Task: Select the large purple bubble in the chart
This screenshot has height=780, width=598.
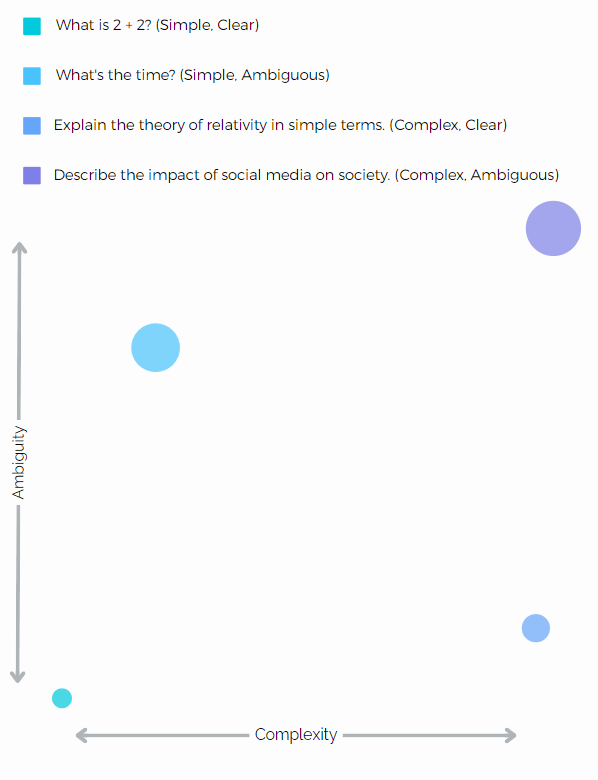Action: [x=553, y=228]
